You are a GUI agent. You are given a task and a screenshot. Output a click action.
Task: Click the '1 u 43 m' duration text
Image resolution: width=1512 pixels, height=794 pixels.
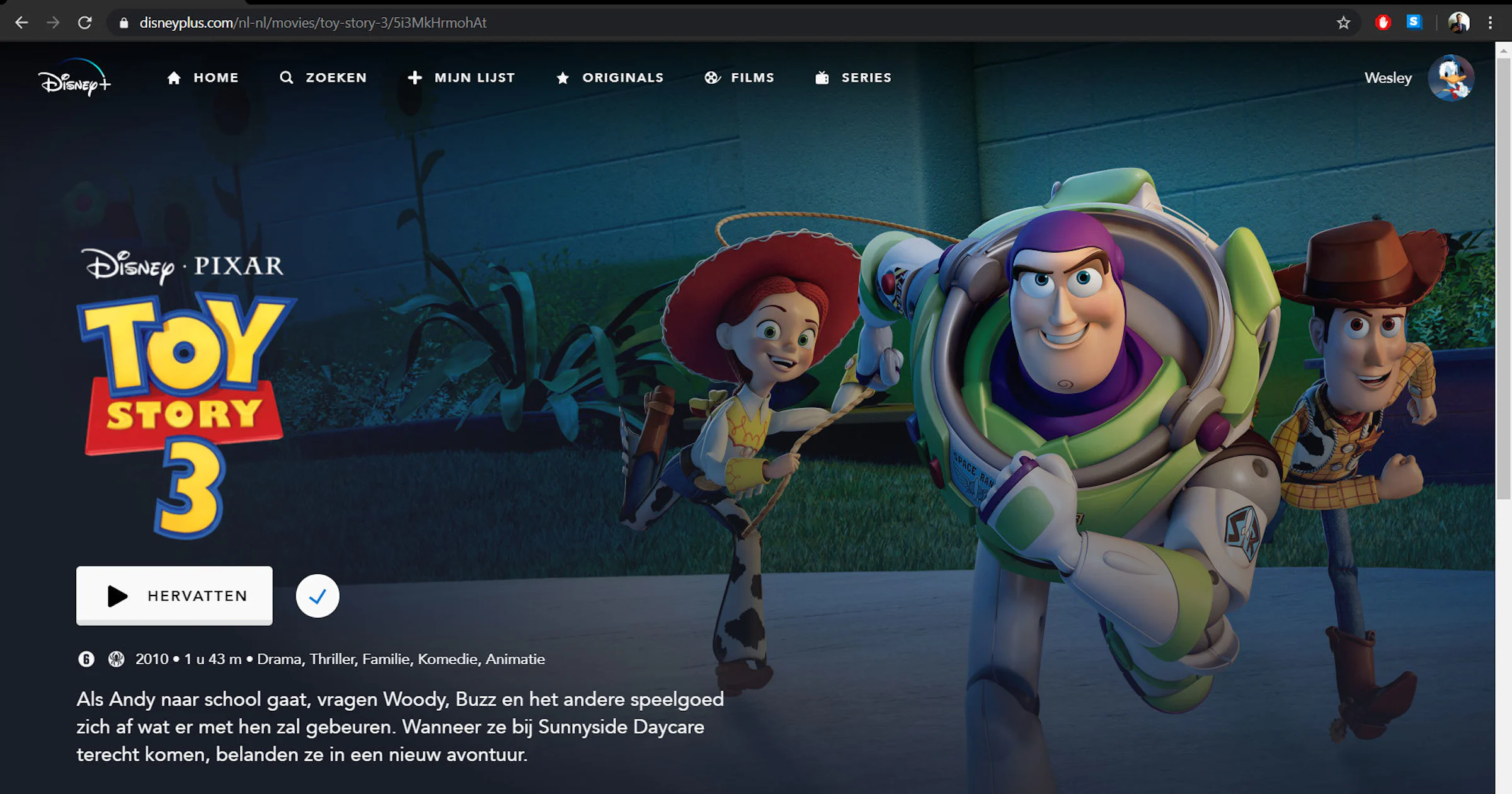[x=213, y=659]
